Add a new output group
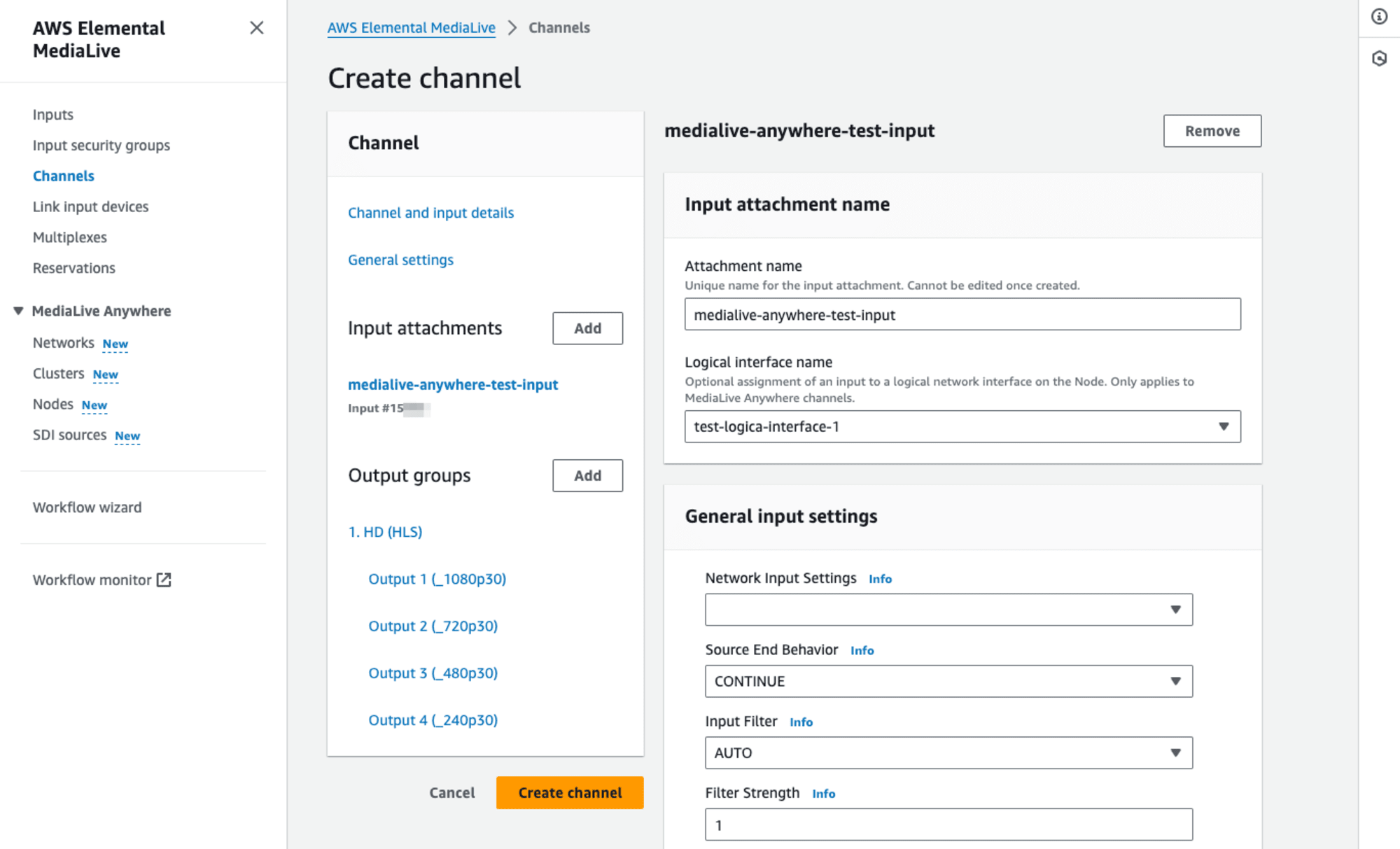This screenshot has width=1400, height=849. click(x=588, y=476)
